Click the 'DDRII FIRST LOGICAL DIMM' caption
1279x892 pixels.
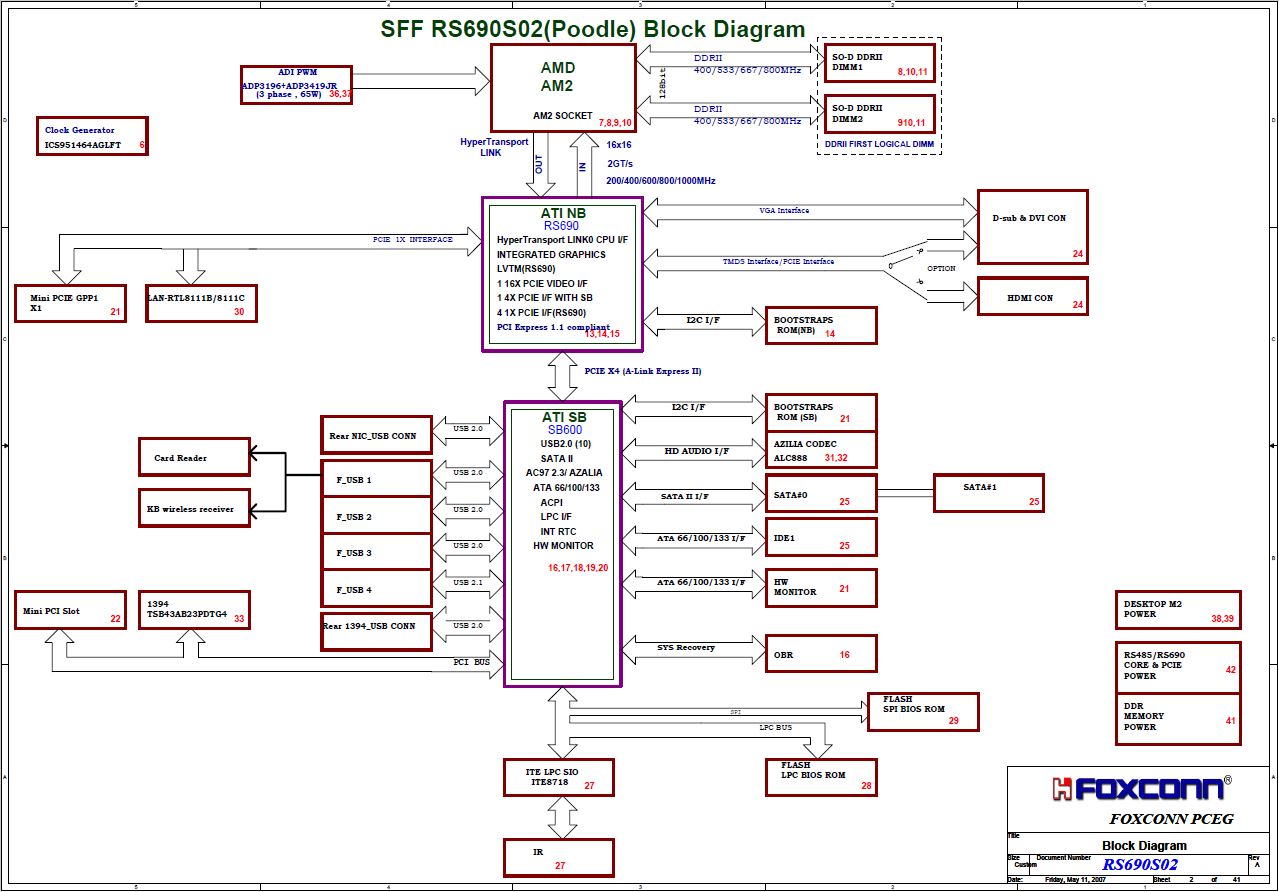[879, 145]
